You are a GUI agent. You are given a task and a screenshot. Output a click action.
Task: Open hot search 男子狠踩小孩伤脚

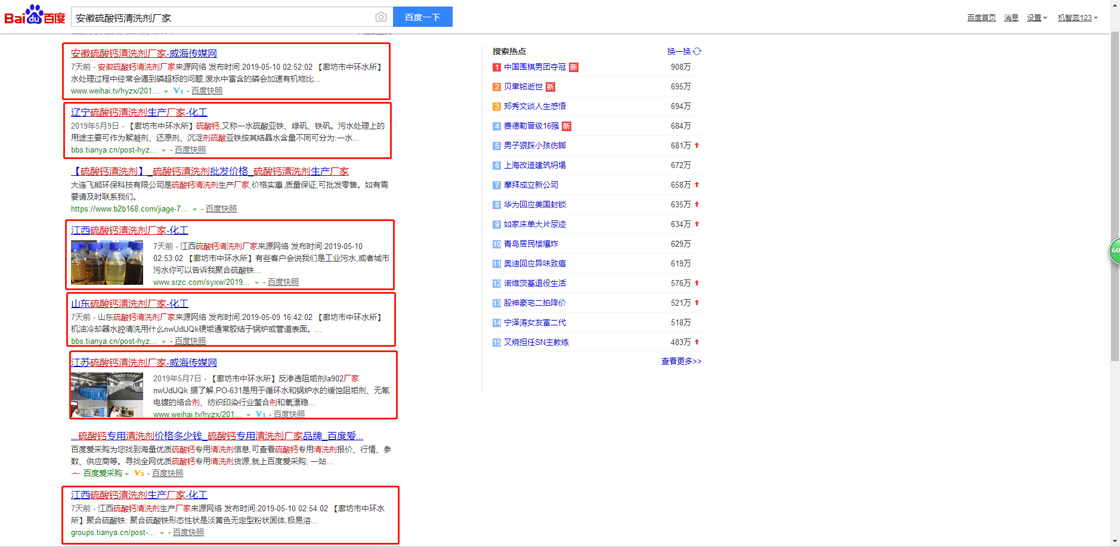pyautogui.click(x=535, y=146)
